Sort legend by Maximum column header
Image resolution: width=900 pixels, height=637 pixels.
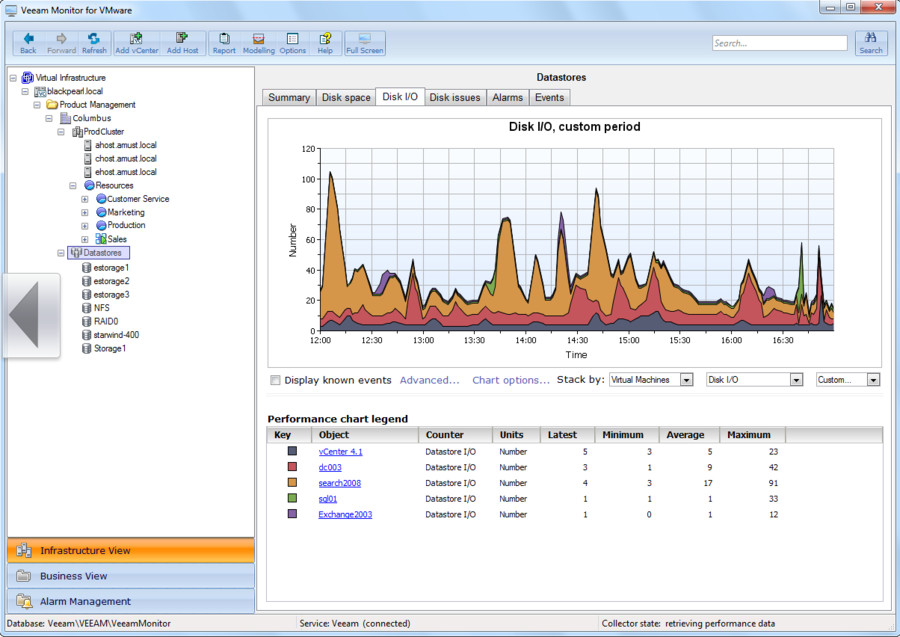(x=751, y=435)
